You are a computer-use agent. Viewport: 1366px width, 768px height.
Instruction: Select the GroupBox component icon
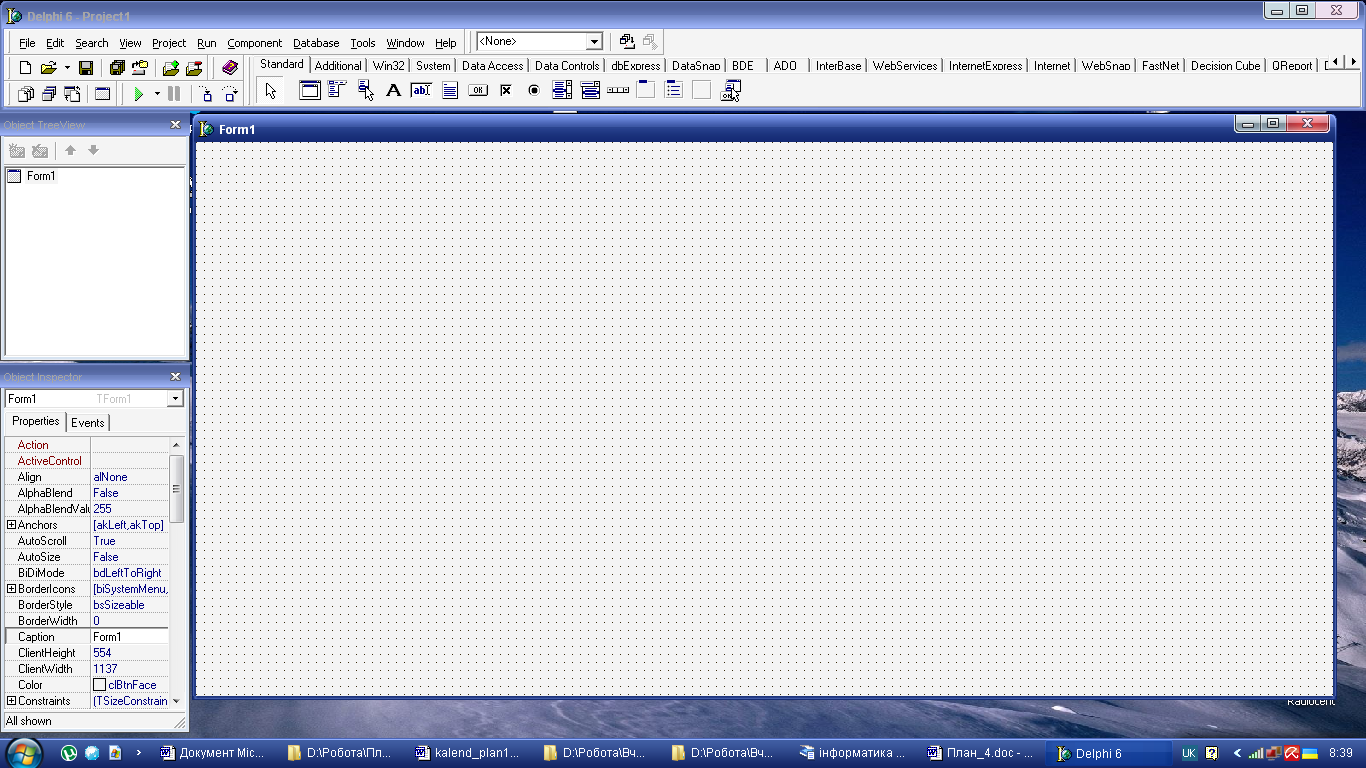point(646,91)
